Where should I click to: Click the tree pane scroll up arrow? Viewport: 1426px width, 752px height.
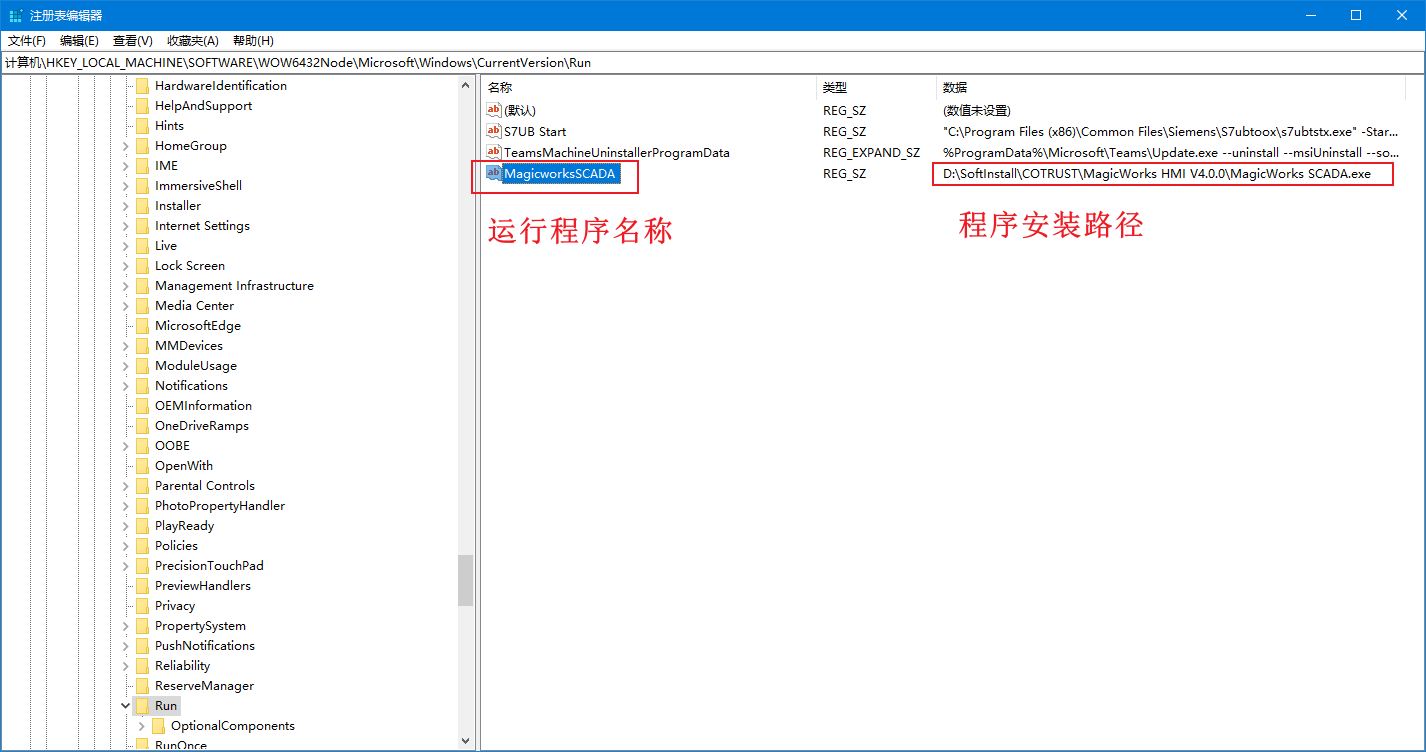465,85
